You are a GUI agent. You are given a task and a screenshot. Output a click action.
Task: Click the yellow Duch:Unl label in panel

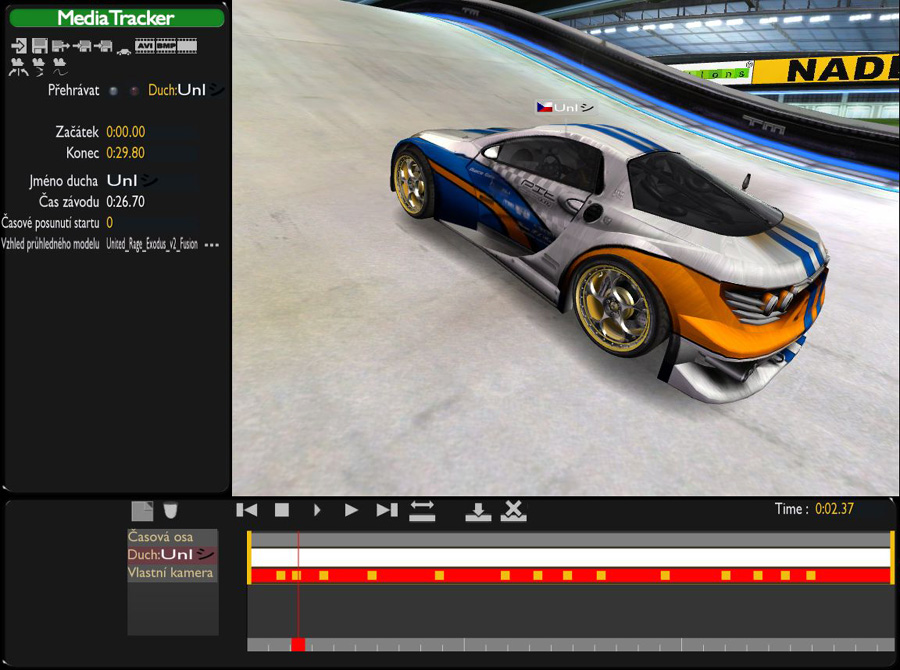tap(185, 90)
